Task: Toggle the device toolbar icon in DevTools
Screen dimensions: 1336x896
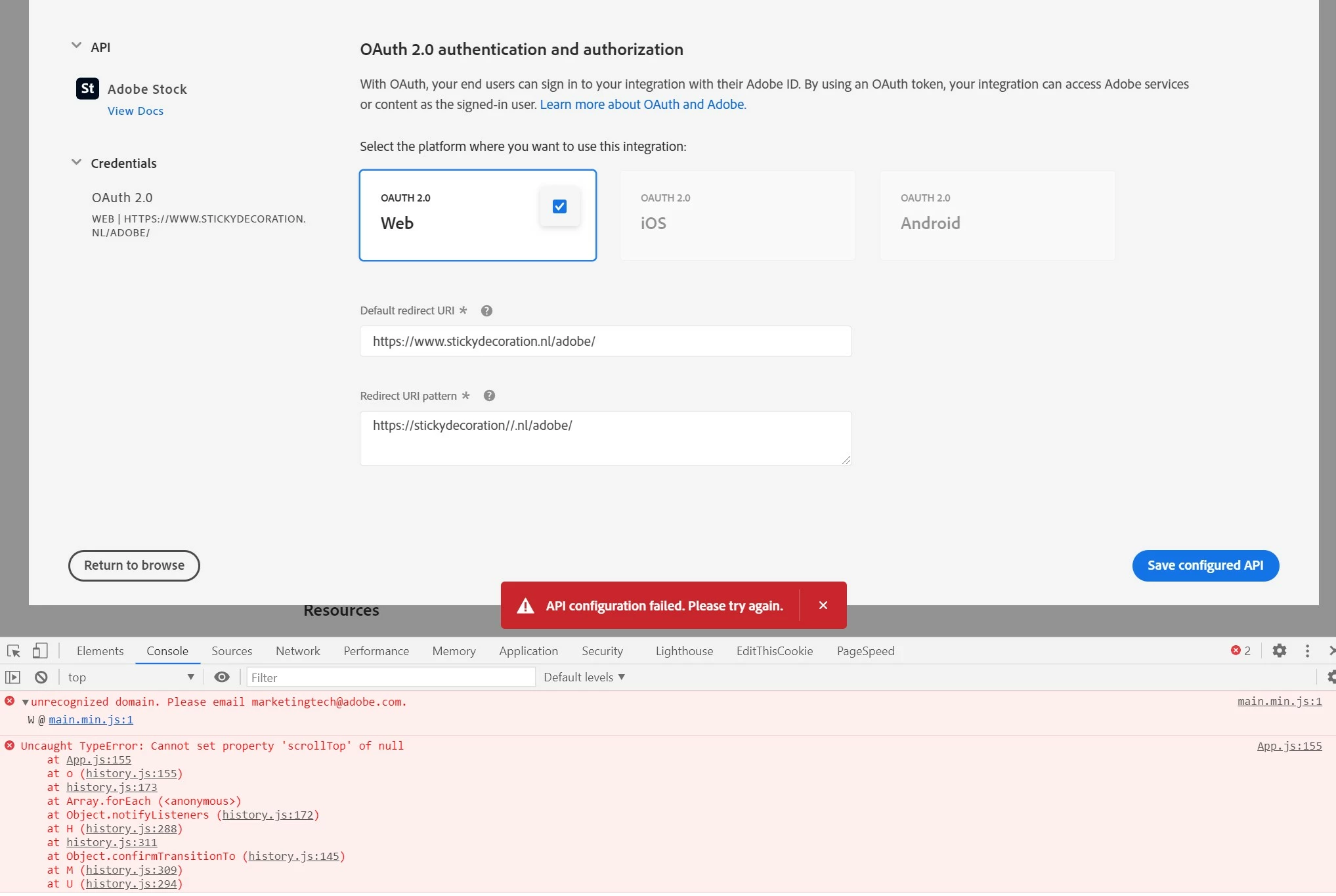Action: (x=40, y=651)
